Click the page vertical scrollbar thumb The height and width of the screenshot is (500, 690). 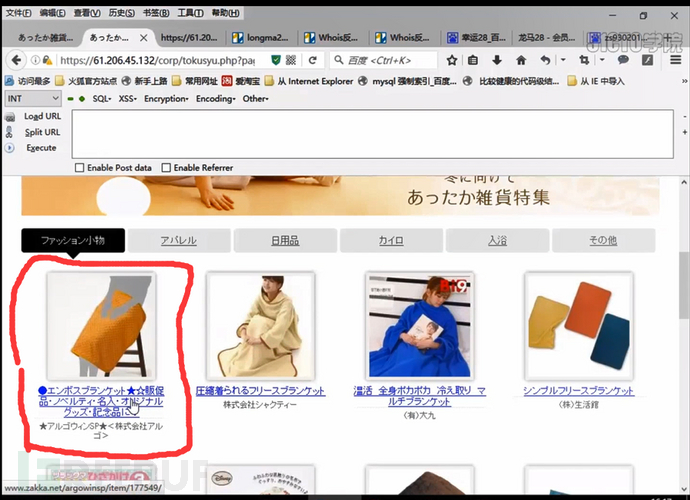[x=684, y=285]
